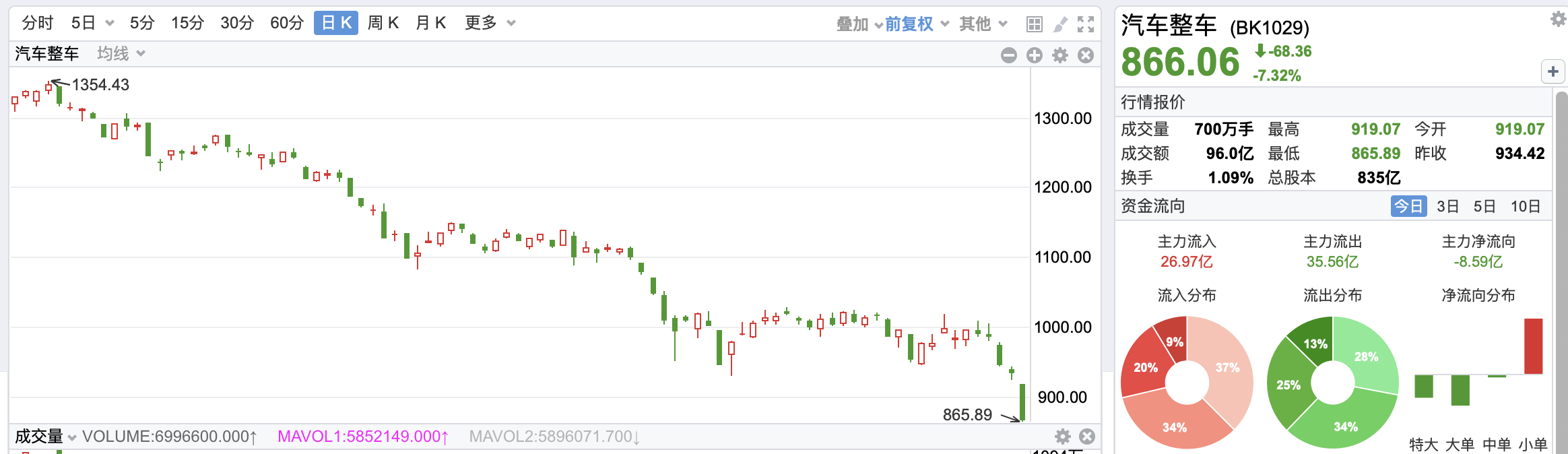Open the 更多 more periods dropdown
The height and width of the screenshot is (454, 1568).
tap(490, 23)
